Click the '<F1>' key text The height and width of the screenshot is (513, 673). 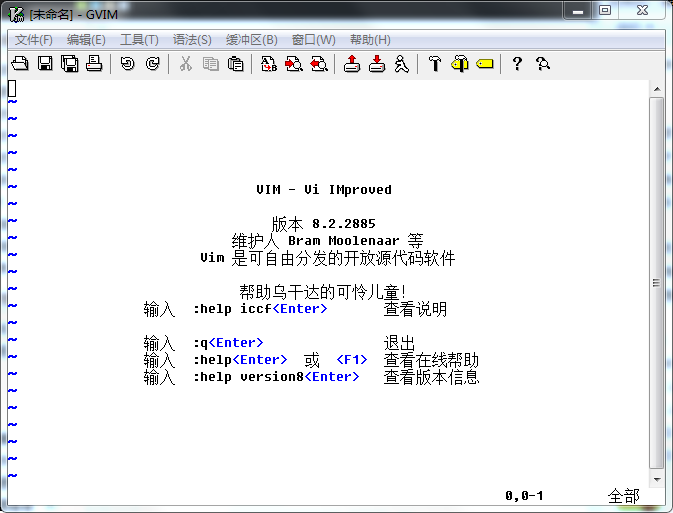tap(352, 359)
